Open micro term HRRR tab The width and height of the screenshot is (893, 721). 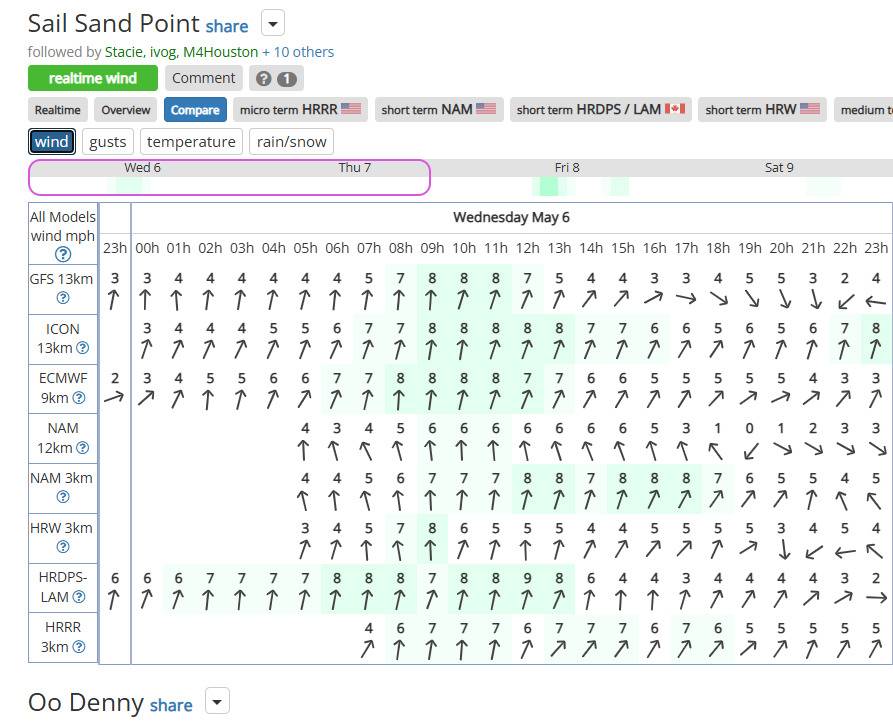coord(301,110)
